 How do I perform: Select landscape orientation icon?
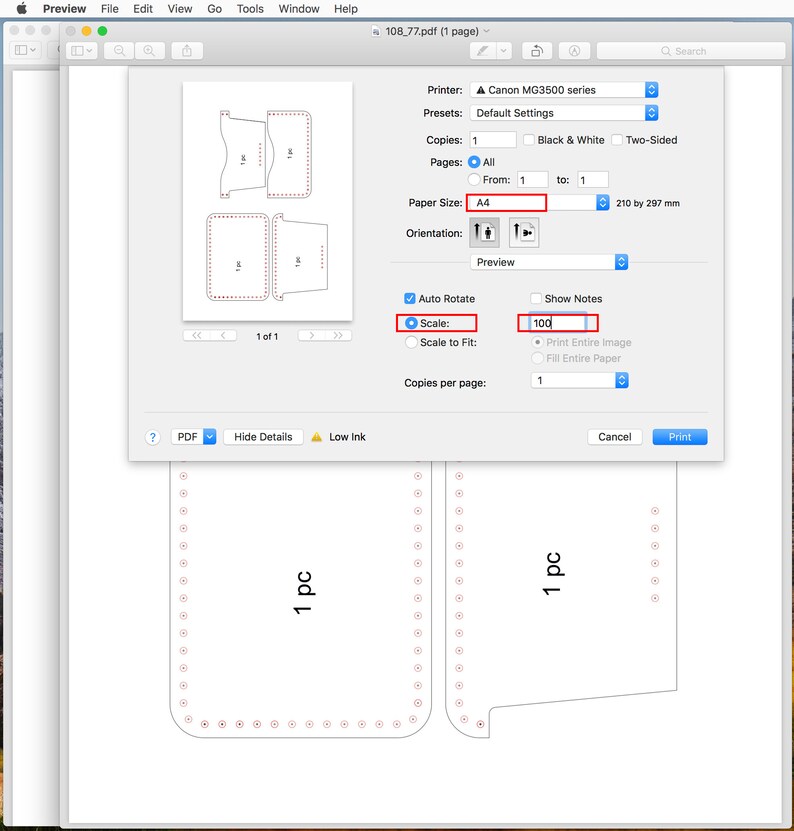(524, 233)
